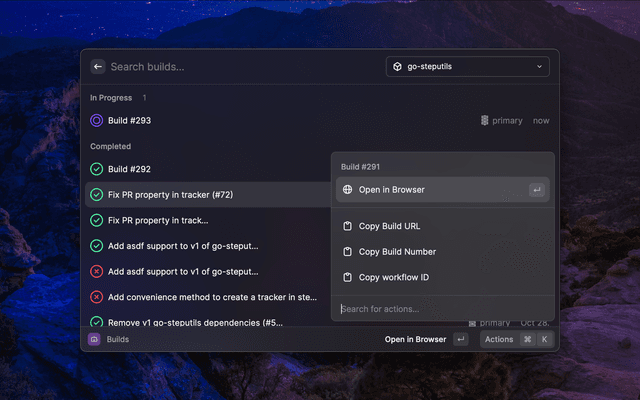The width and height of the screenshot is (640, 400).
Task: Click the globe icon next to Open in Browser
Action: (347, 190)
